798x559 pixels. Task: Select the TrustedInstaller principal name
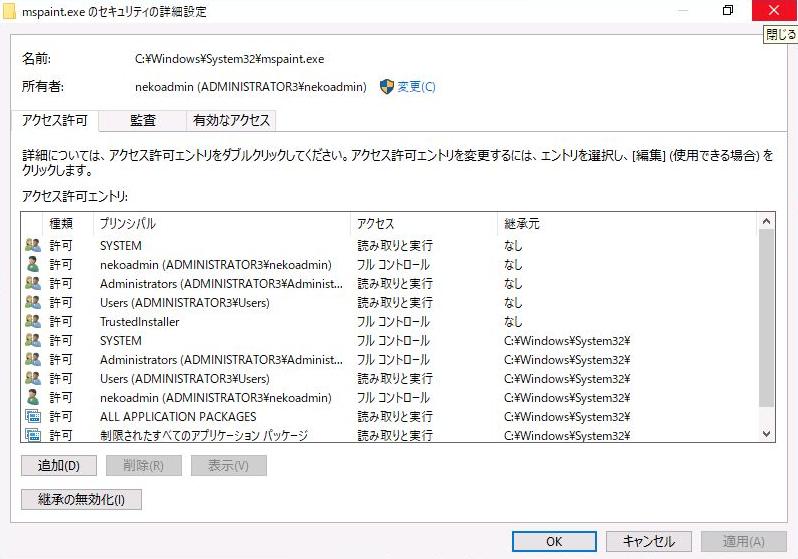139,322
